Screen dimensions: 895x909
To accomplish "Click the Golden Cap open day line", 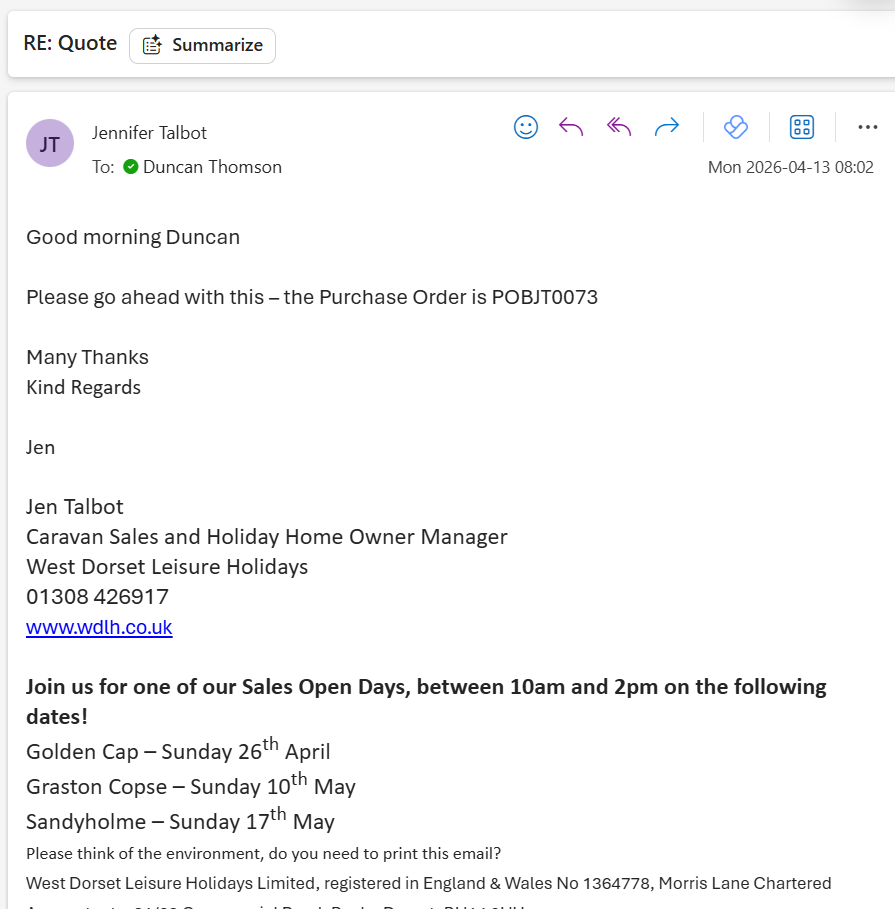I will [178, 751].
